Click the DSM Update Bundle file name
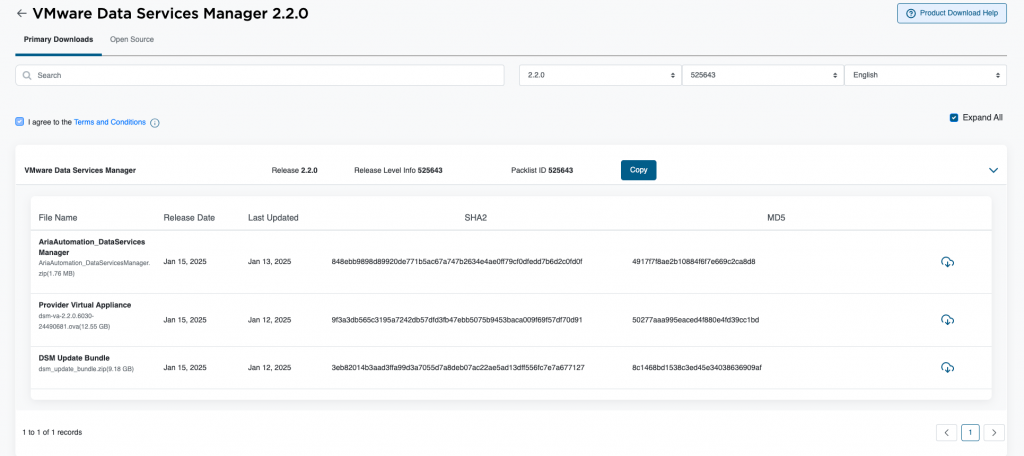 click(74, 358)
